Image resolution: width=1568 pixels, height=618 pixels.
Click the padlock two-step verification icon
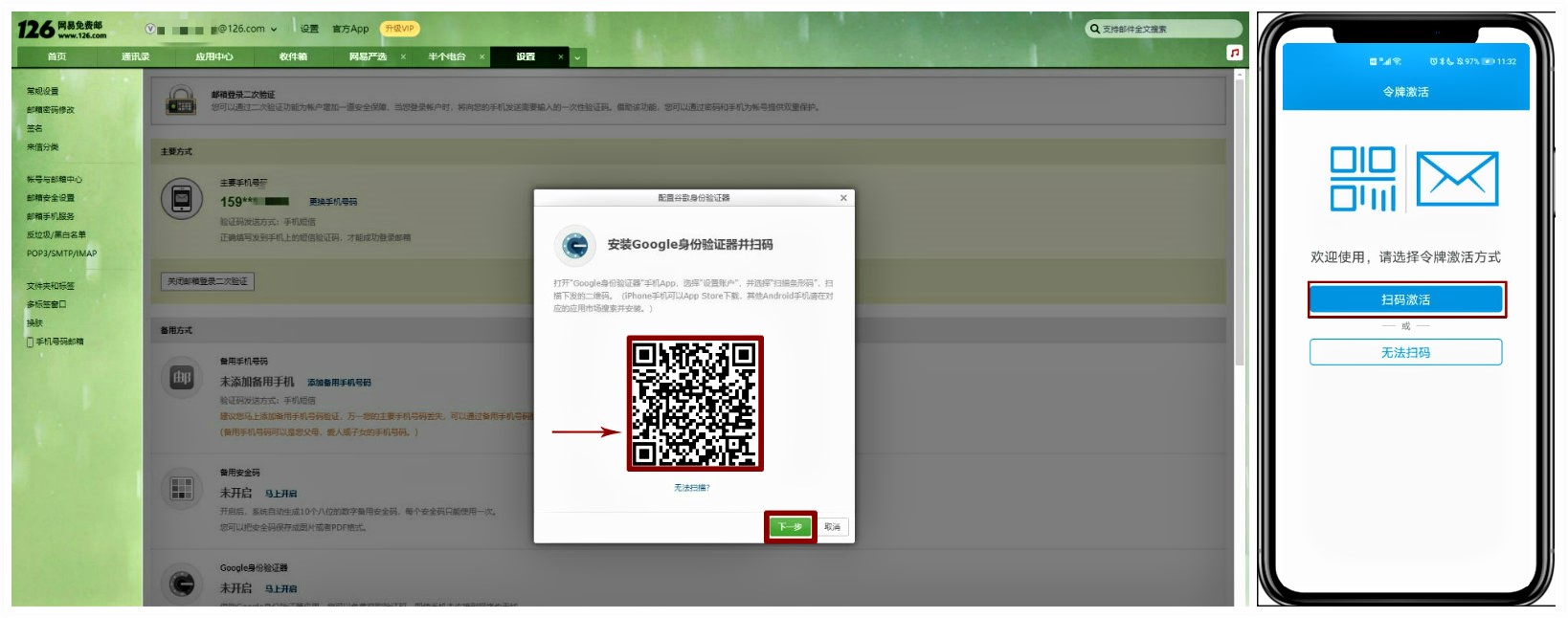coord(181,101)
